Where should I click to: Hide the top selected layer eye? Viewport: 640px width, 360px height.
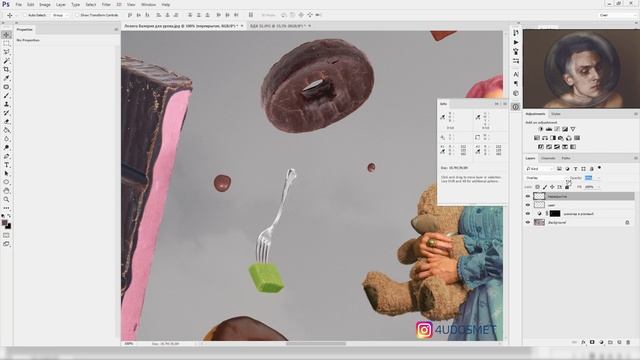tap(528, 196)
